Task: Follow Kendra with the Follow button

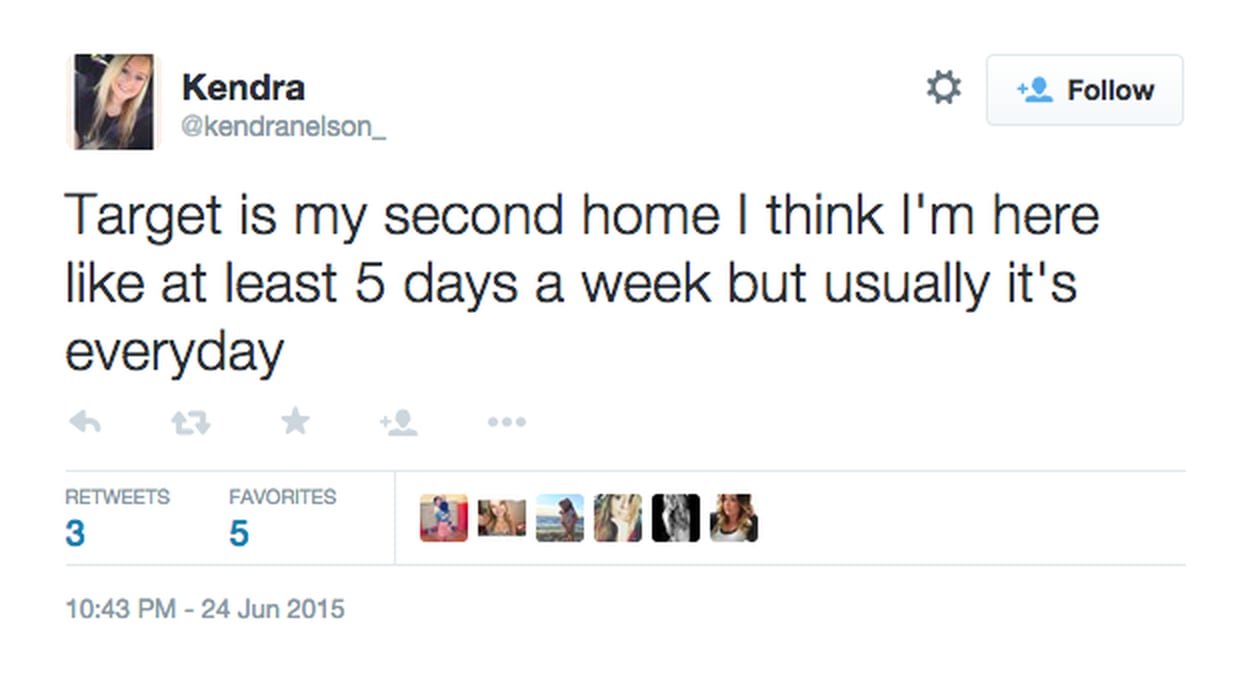Action: [1084, 90]
